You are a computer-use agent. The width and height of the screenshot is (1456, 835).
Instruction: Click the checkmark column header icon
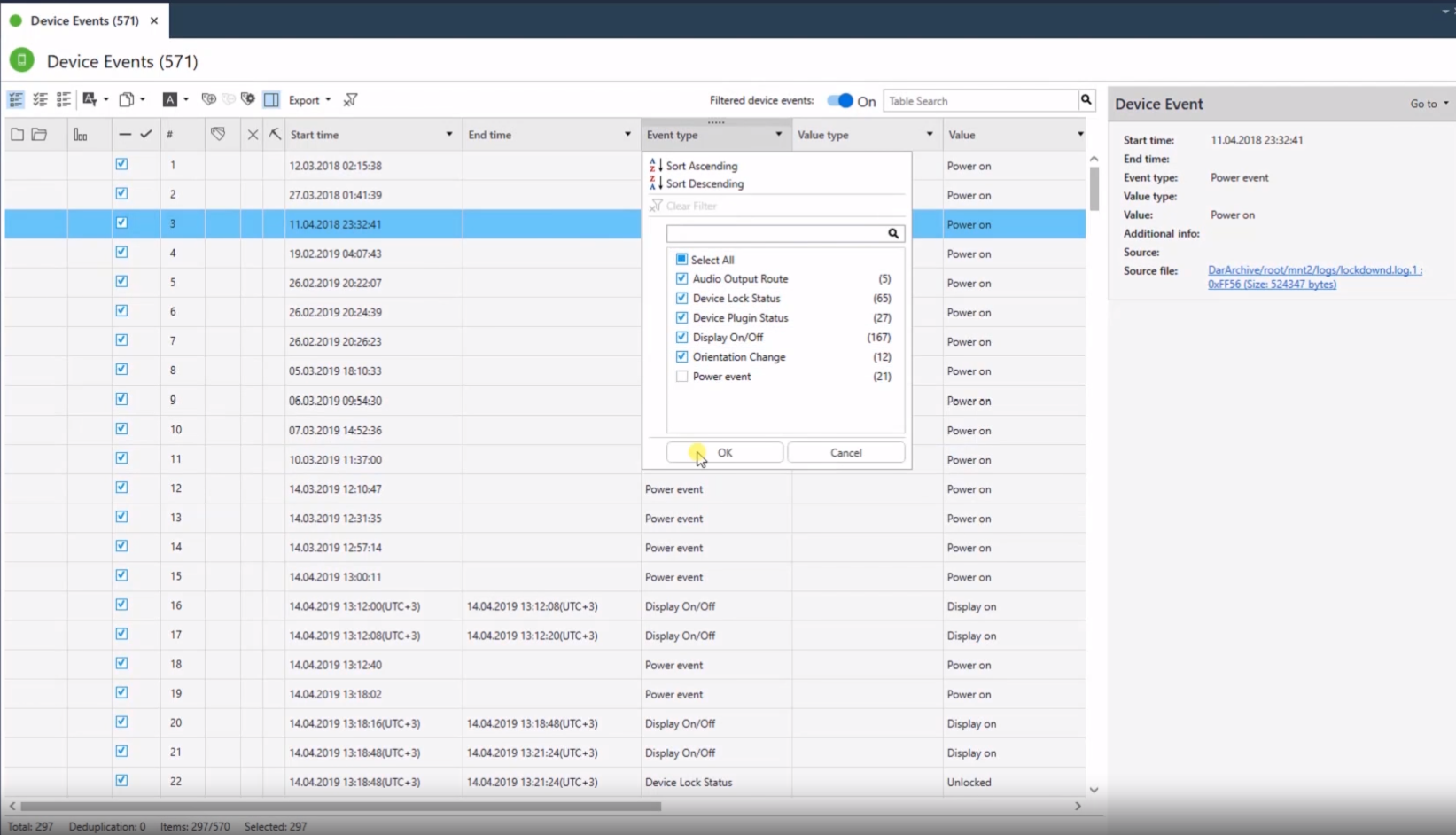click(146, 135)
